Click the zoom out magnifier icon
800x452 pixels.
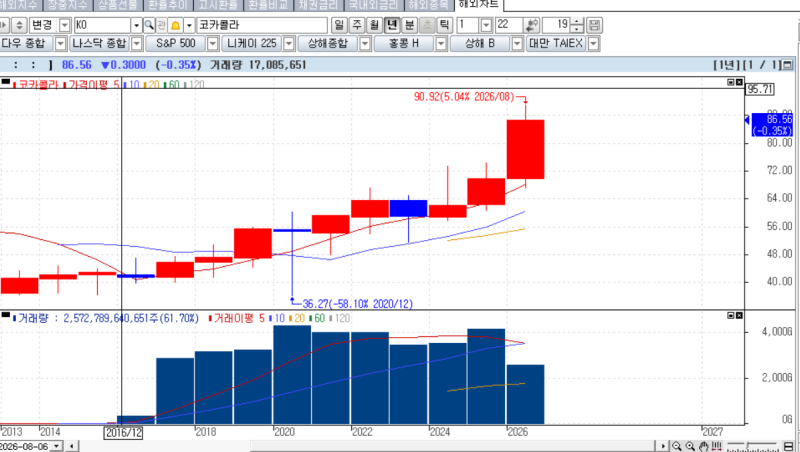pyautogui.click(x=677, y=446)
